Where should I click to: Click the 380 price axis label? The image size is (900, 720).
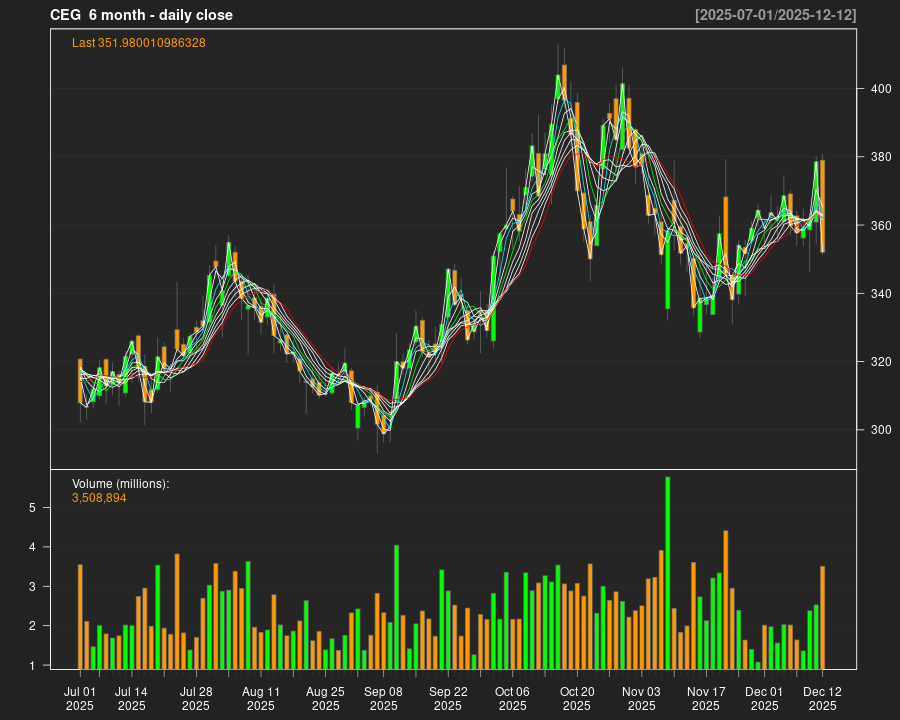879,157
